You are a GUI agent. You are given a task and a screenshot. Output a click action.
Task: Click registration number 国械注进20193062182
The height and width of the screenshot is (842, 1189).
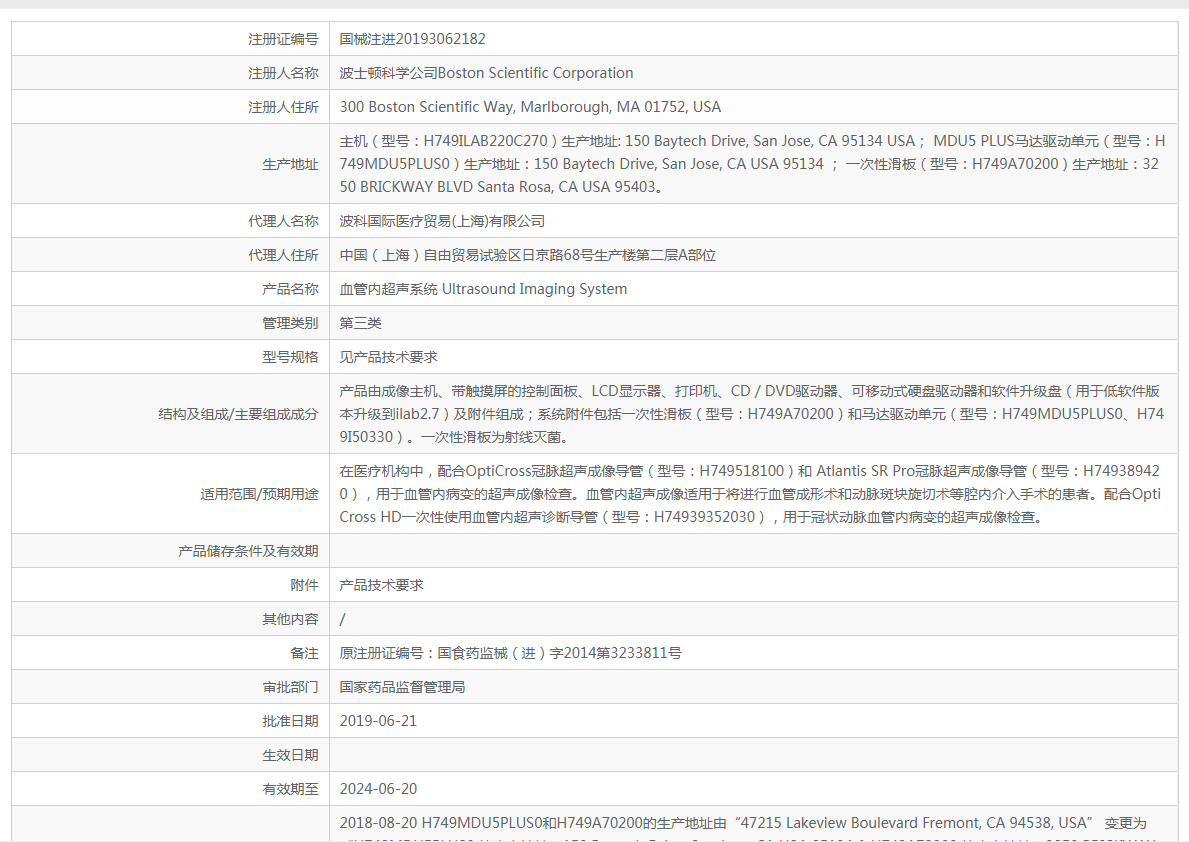(413, 39)
